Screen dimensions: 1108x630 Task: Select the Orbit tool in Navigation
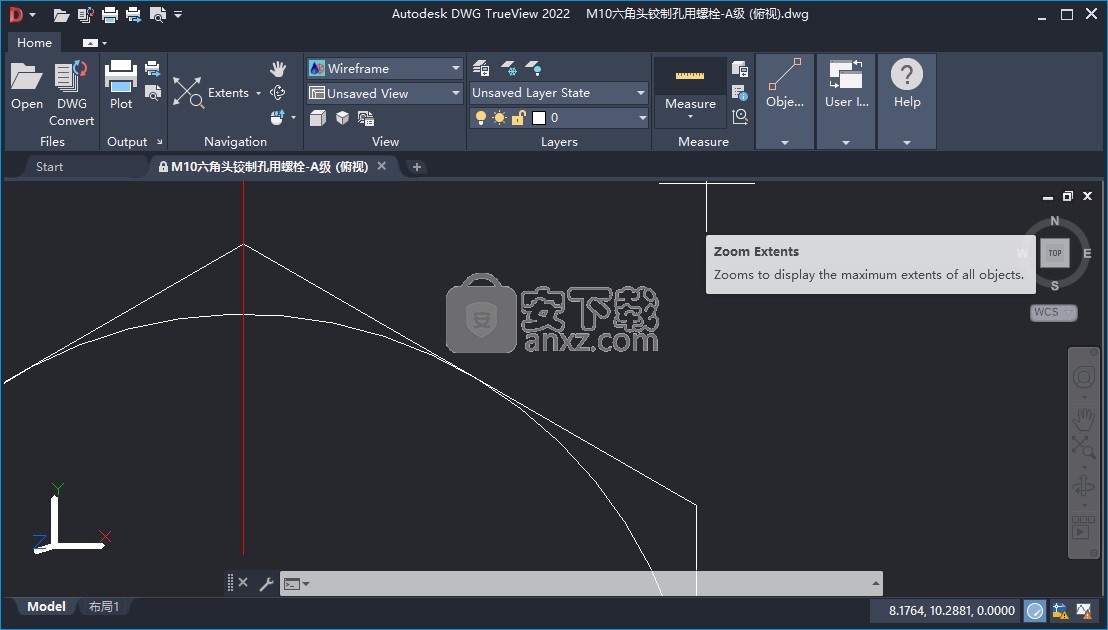278,93
